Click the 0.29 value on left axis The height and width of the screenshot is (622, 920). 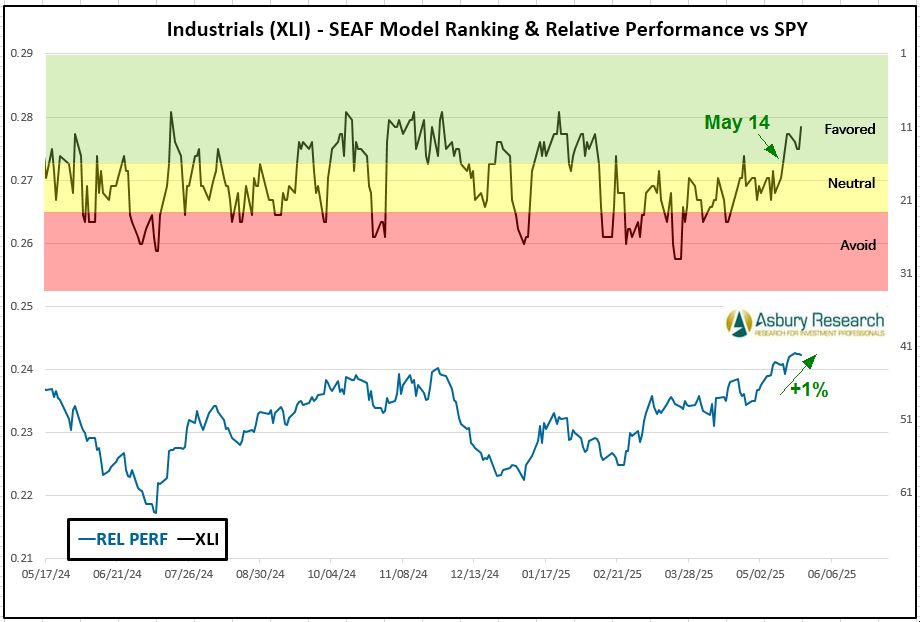click(22, 53)
